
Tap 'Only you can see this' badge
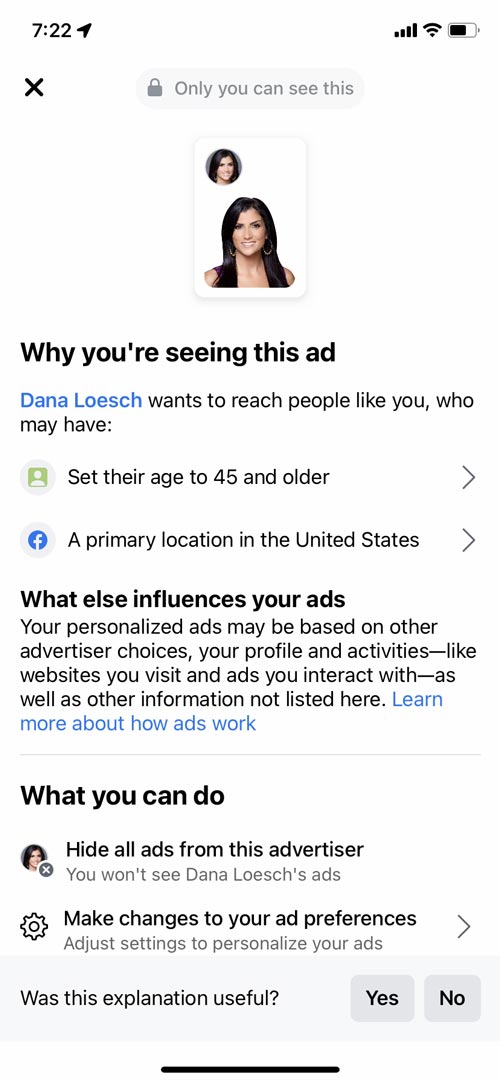click(x=250, y=88)
